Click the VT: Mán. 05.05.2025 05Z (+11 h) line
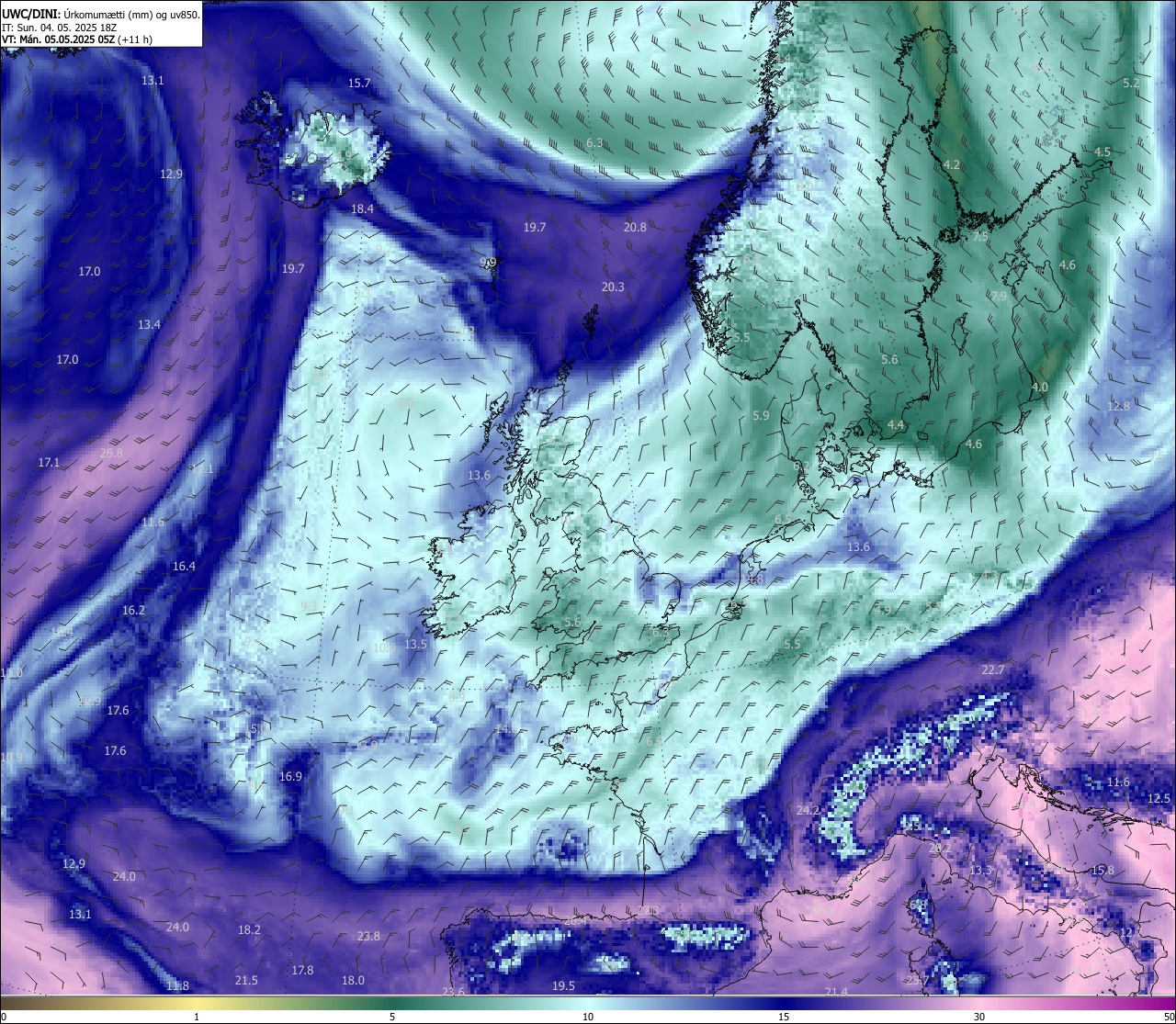 77,39
